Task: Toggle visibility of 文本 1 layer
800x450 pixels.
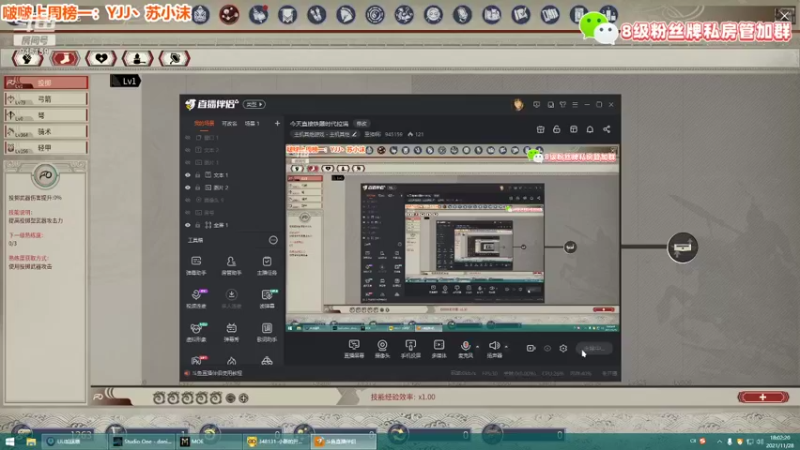Action: click(188, 175)
